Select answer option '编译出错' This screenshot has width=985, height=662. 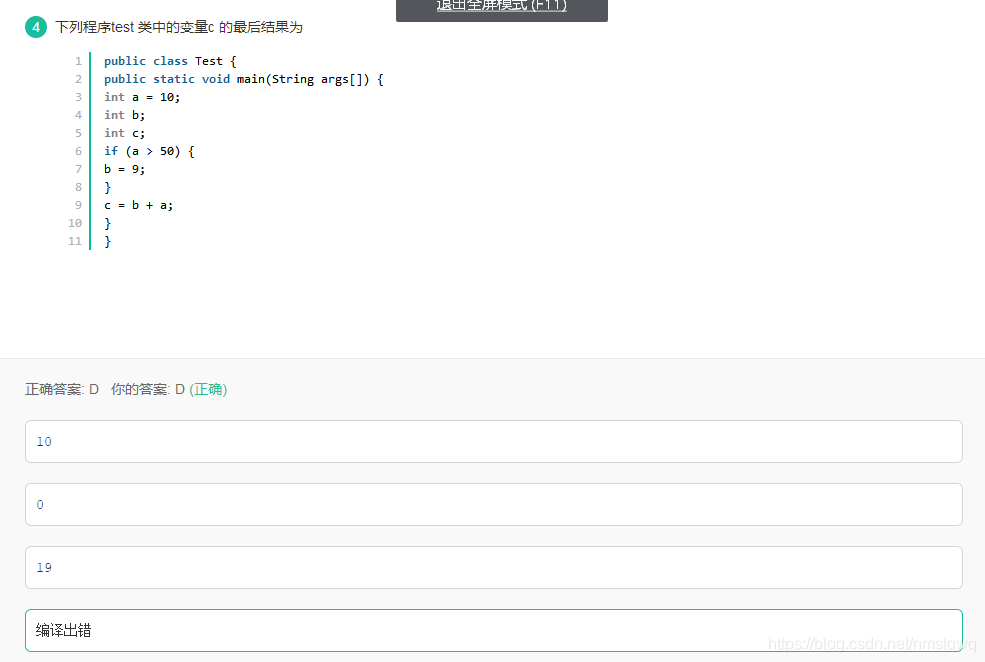coord(494,630)
